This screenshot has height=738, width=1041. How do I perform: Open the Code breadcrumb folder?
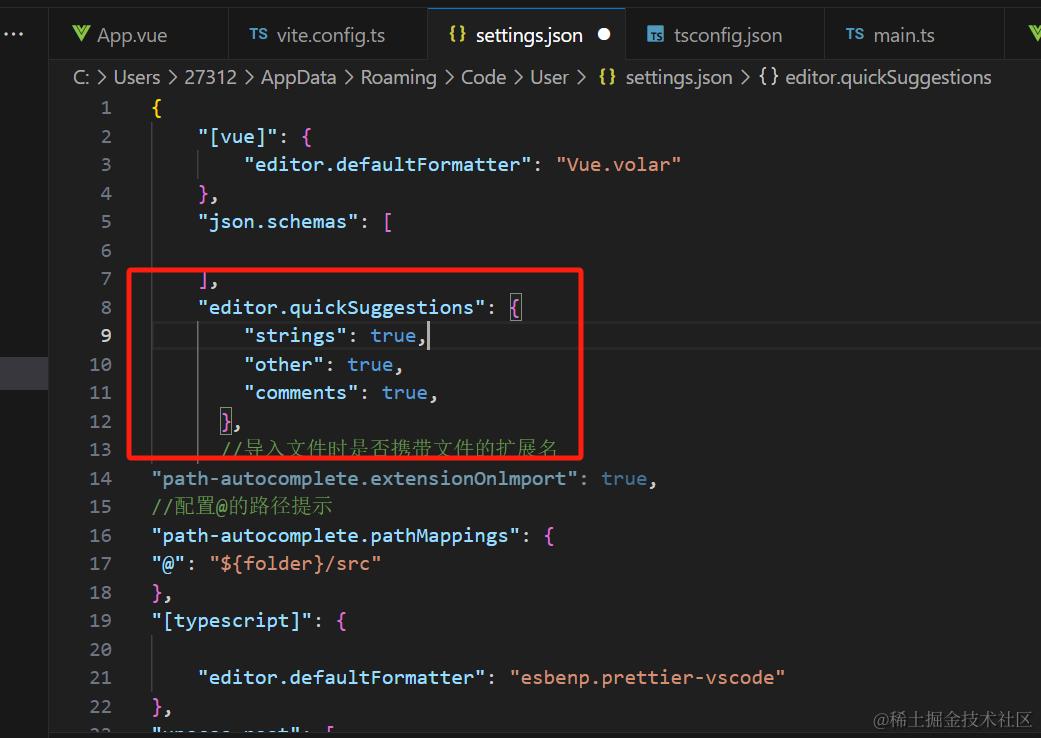[483, 78]
